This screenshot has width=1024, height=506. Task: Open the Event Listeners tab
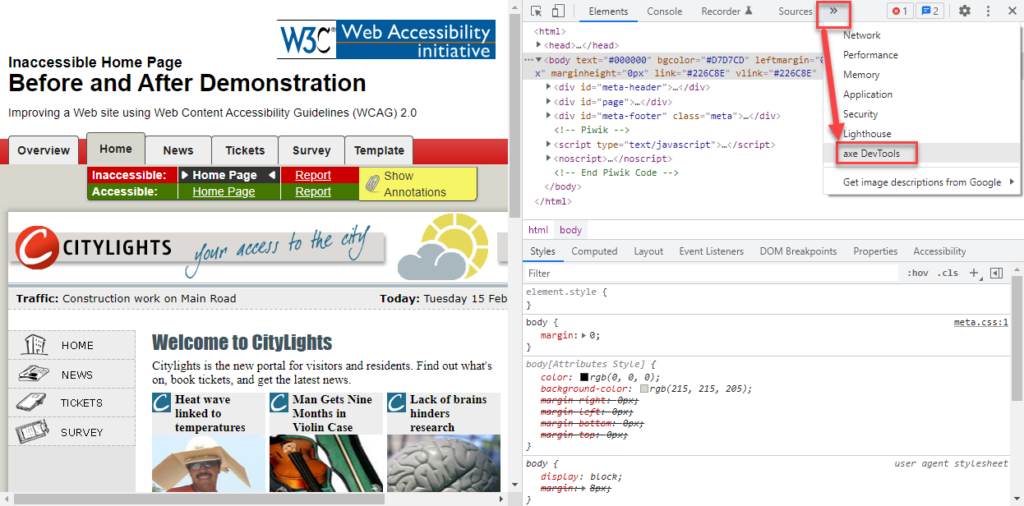[x=711, y=251]
